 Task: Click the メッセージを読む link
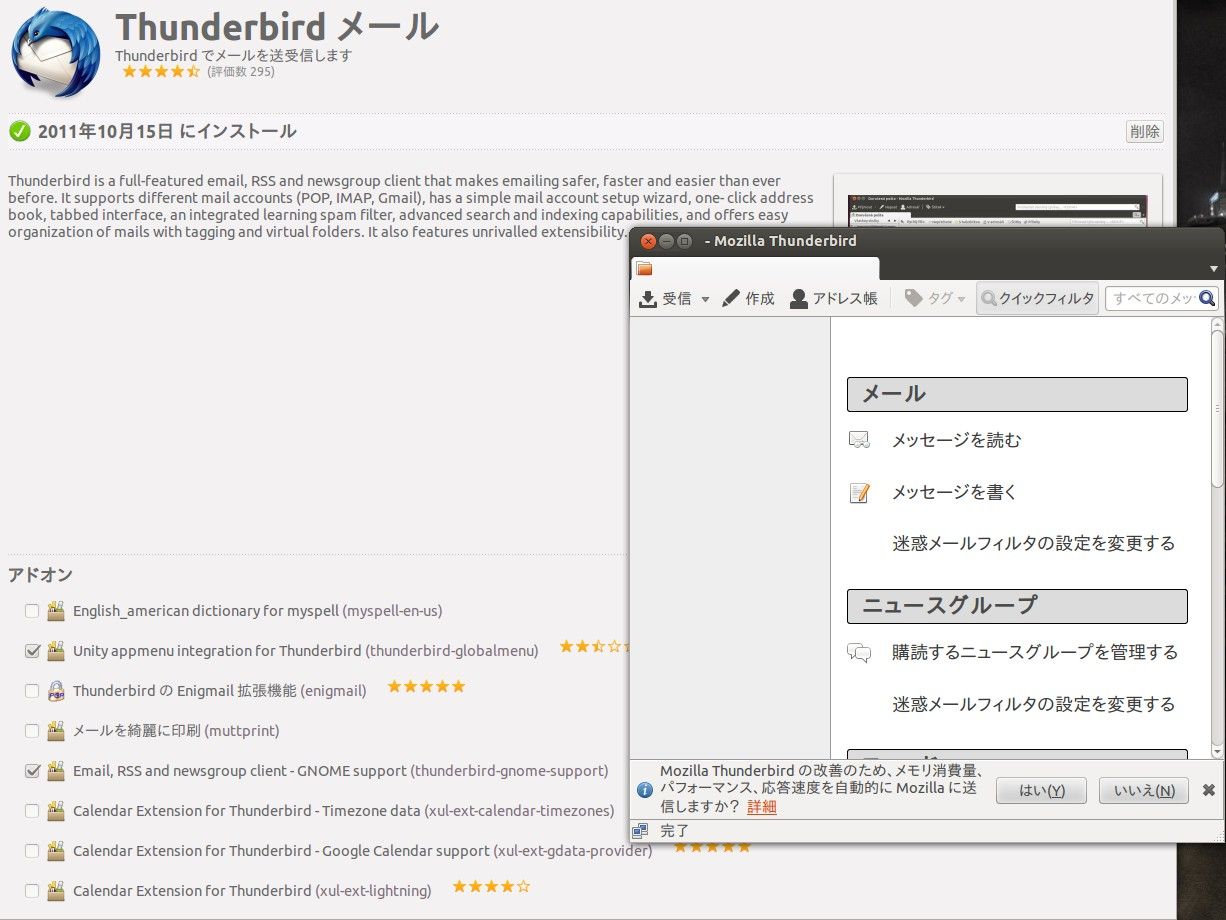tap(957, 440)
